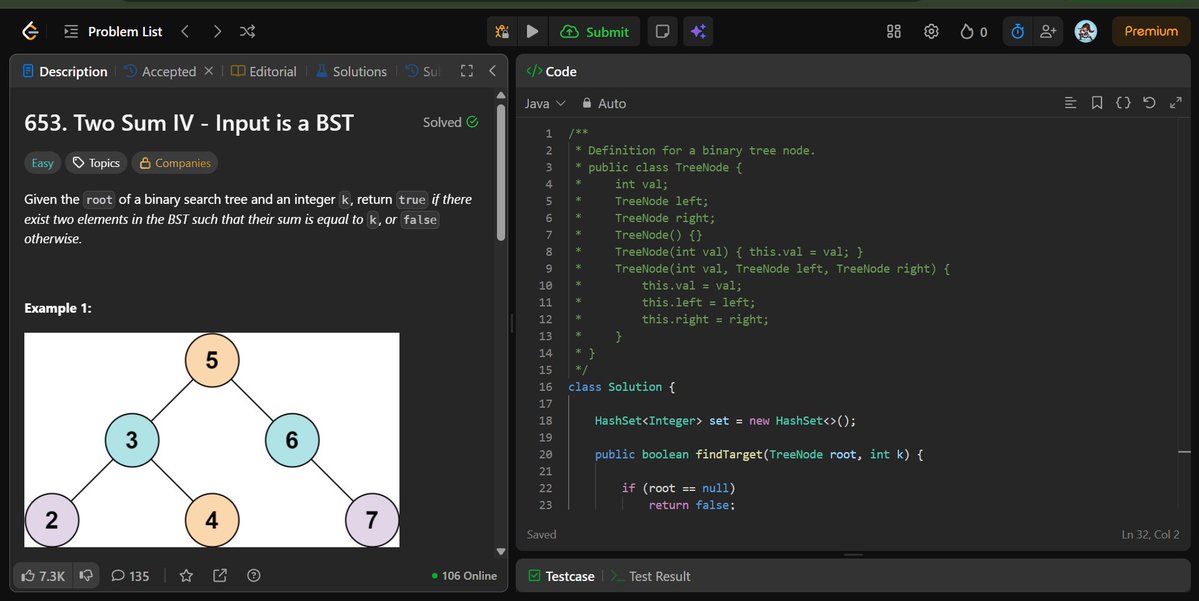This screenshot has width=1199, height=601.
Task: Click the Ln 32, Col 2 status
Action: (1151, 534)
